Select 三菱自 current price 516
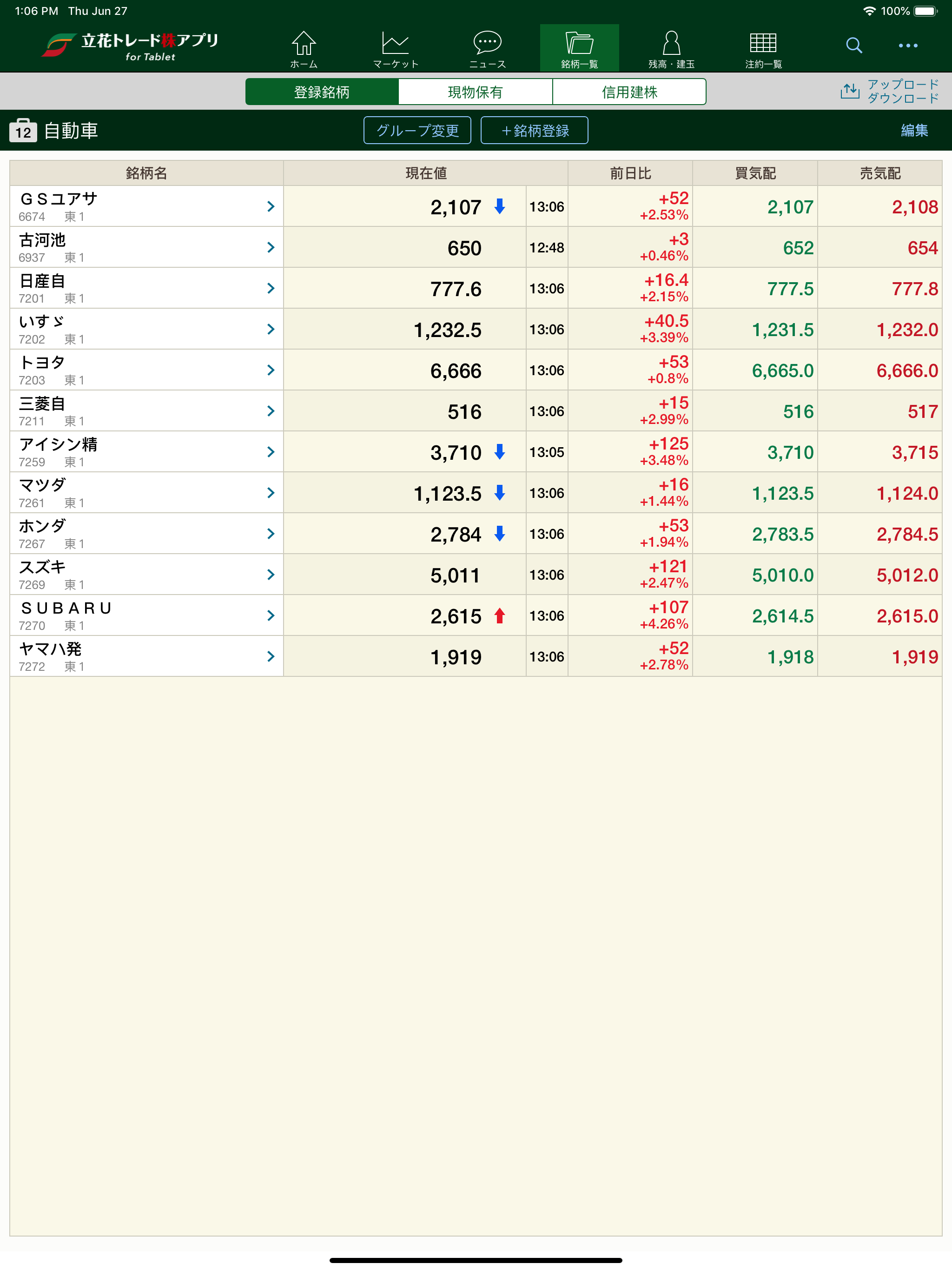The height and width of the screenshot is (1270, 952). 464,412
